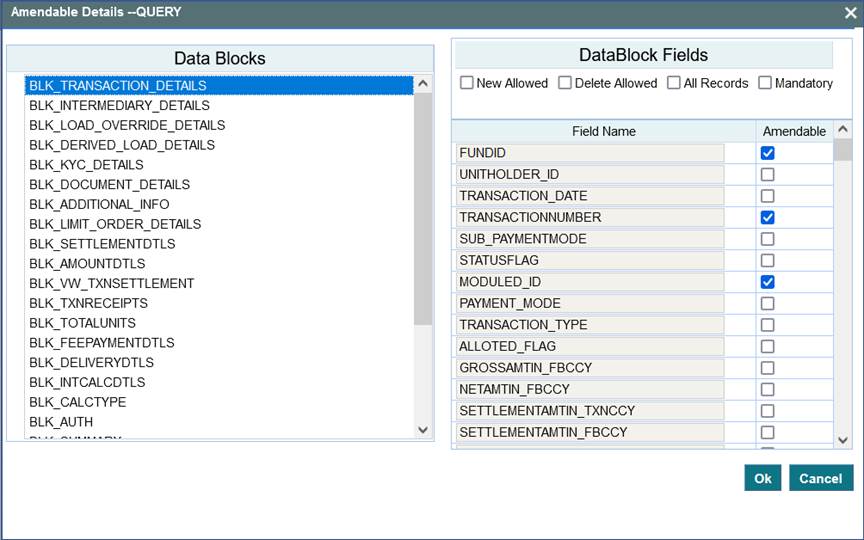
Task: Select BLK_TRANSACTION_DETAILS data block
Action: click(219, 85)
